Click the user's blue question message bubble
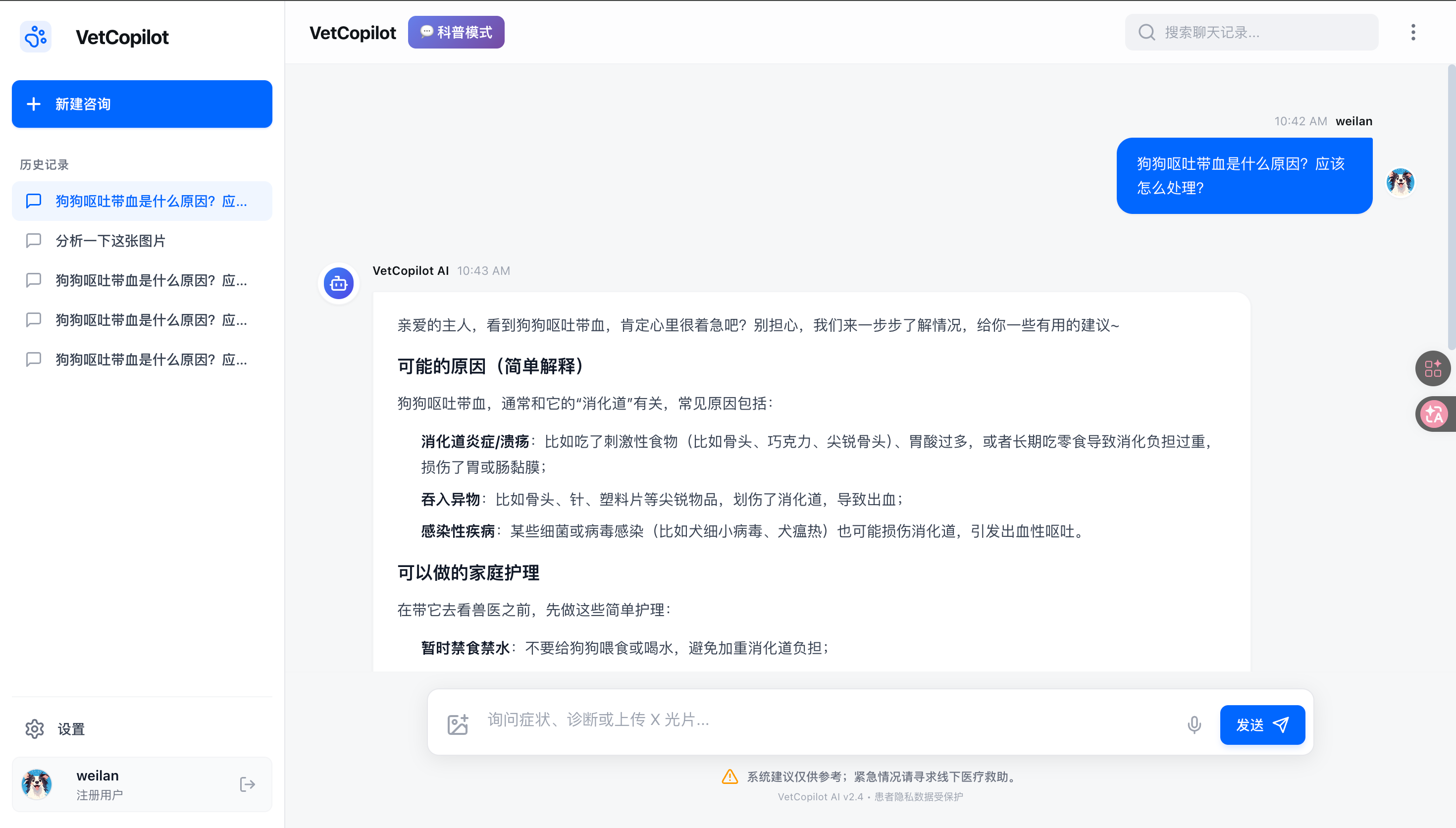 [x=1244, y=176]
